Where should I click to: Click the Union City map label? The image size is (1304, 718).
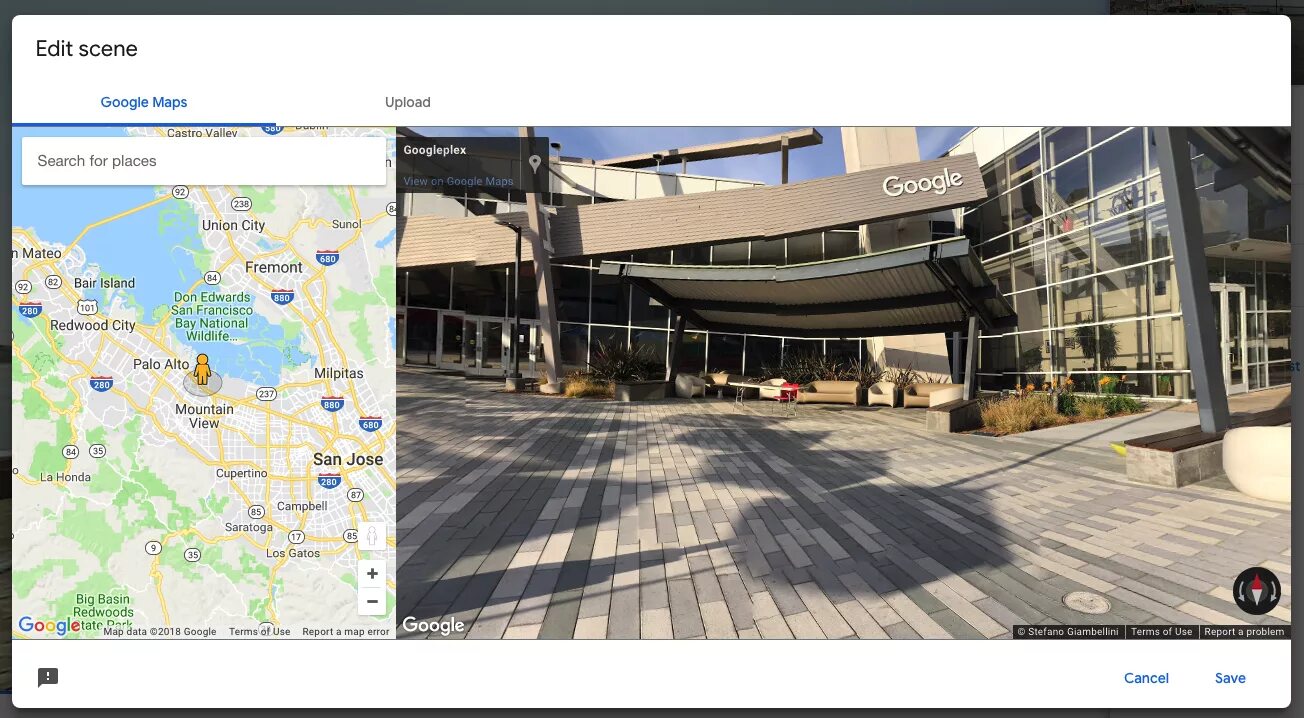click(x=234, y=225)
